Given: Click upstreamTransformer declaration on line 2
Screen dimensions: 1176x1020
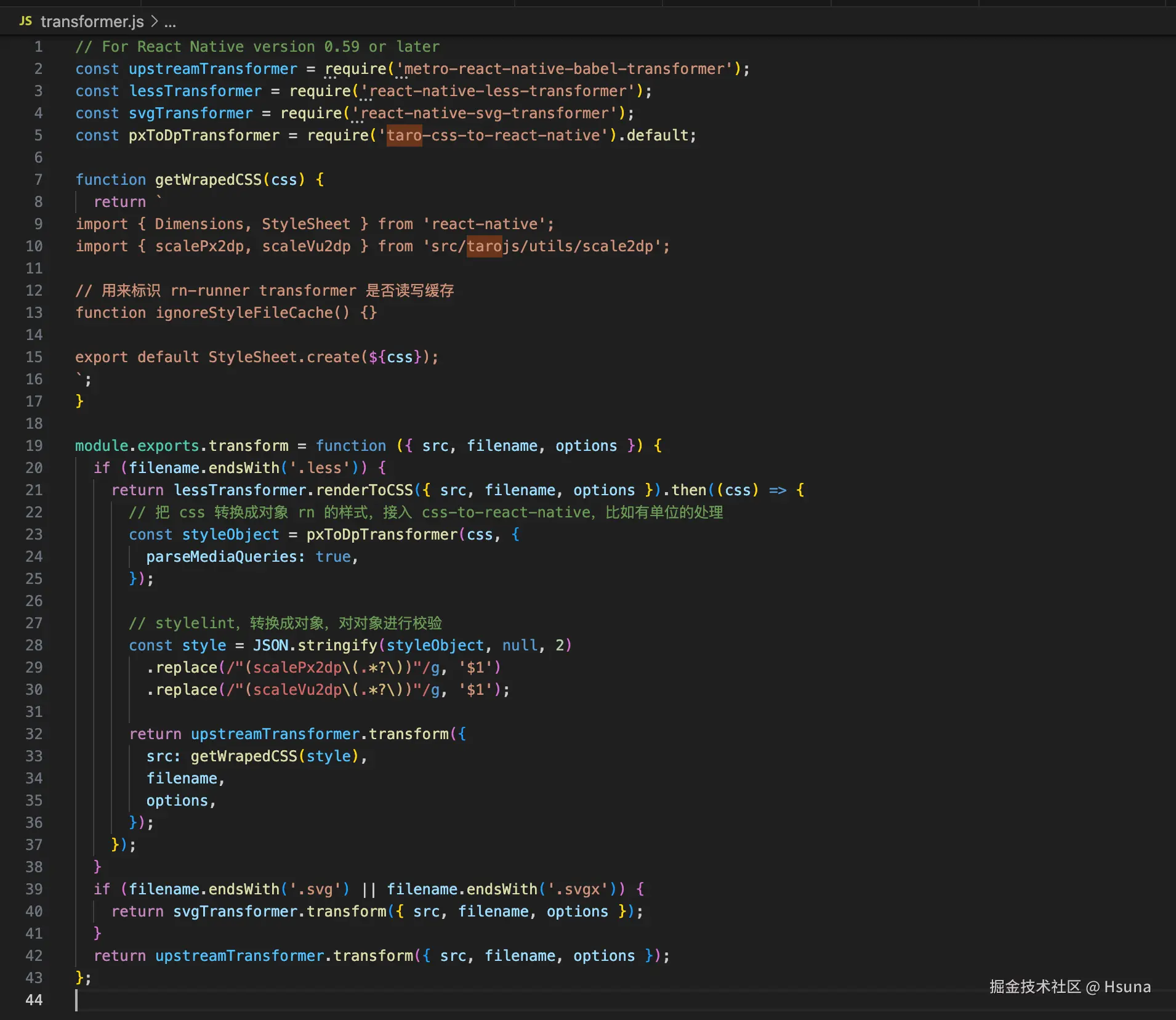Looking at the screenshot, I should (213, 69).
